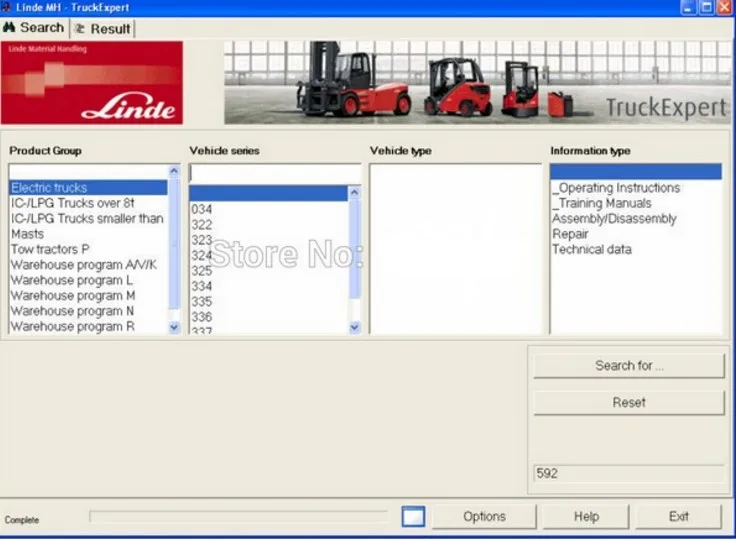Viewport: 736px width, 542px height.
Task: Close the TruckExpert window
Action: [x=724, y=8]
